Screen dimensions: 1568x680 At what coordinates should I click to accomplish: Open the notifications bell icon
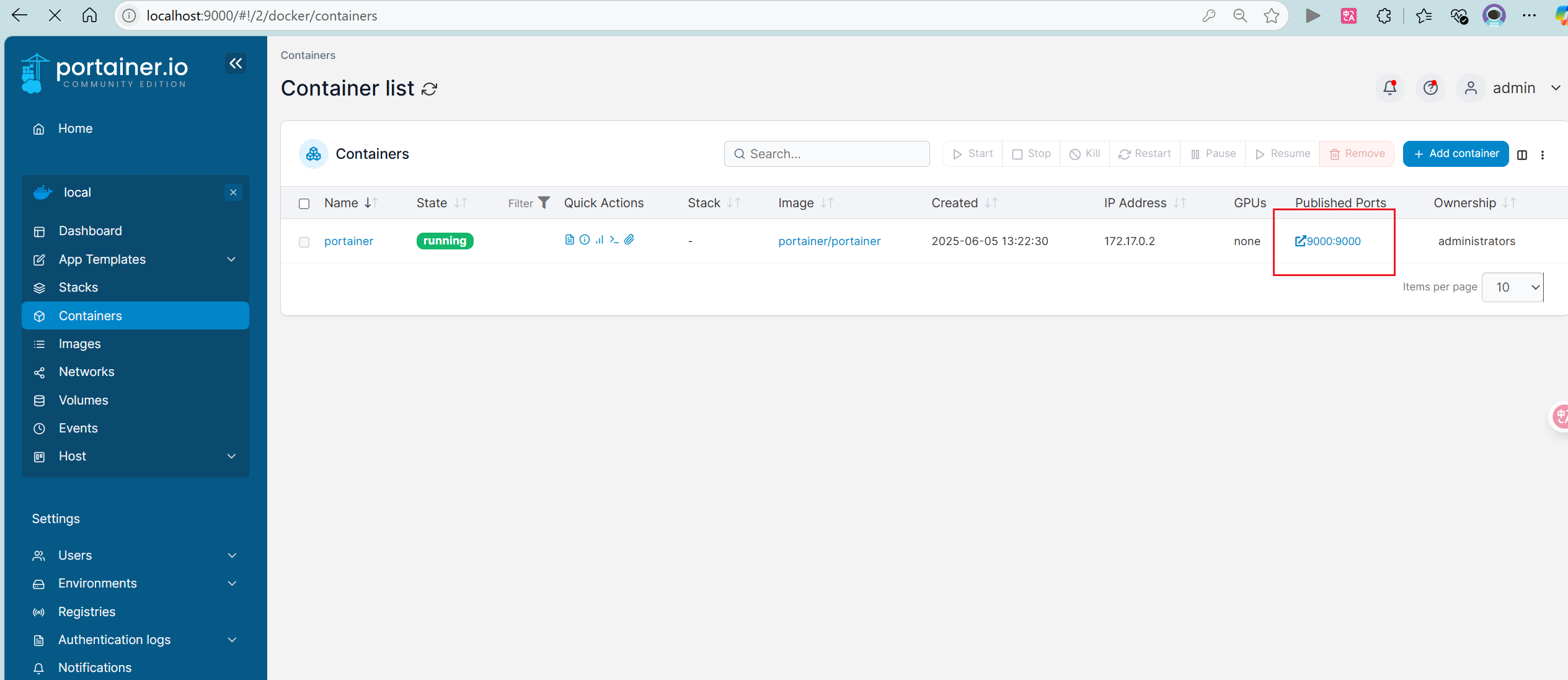(x=1390, y=88)
